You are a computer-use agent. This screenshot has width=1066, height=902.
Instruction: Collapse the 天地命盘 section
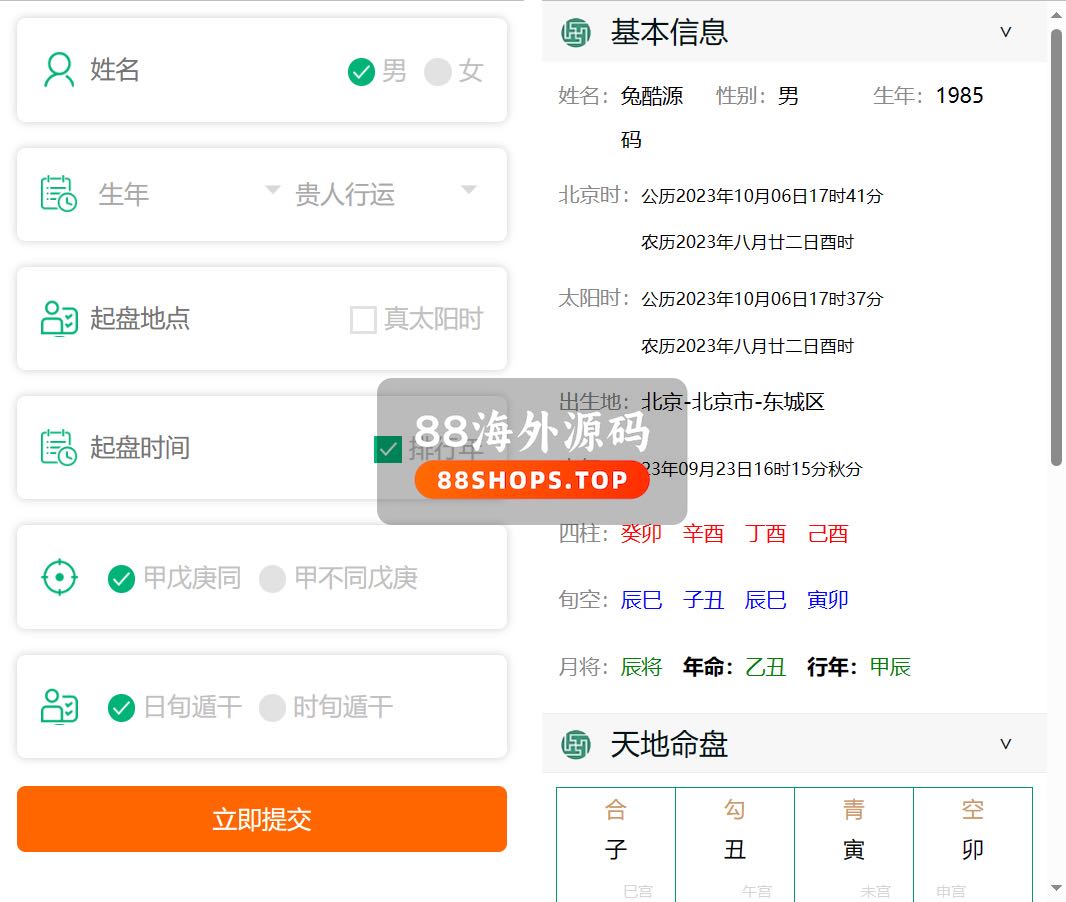1006,744
